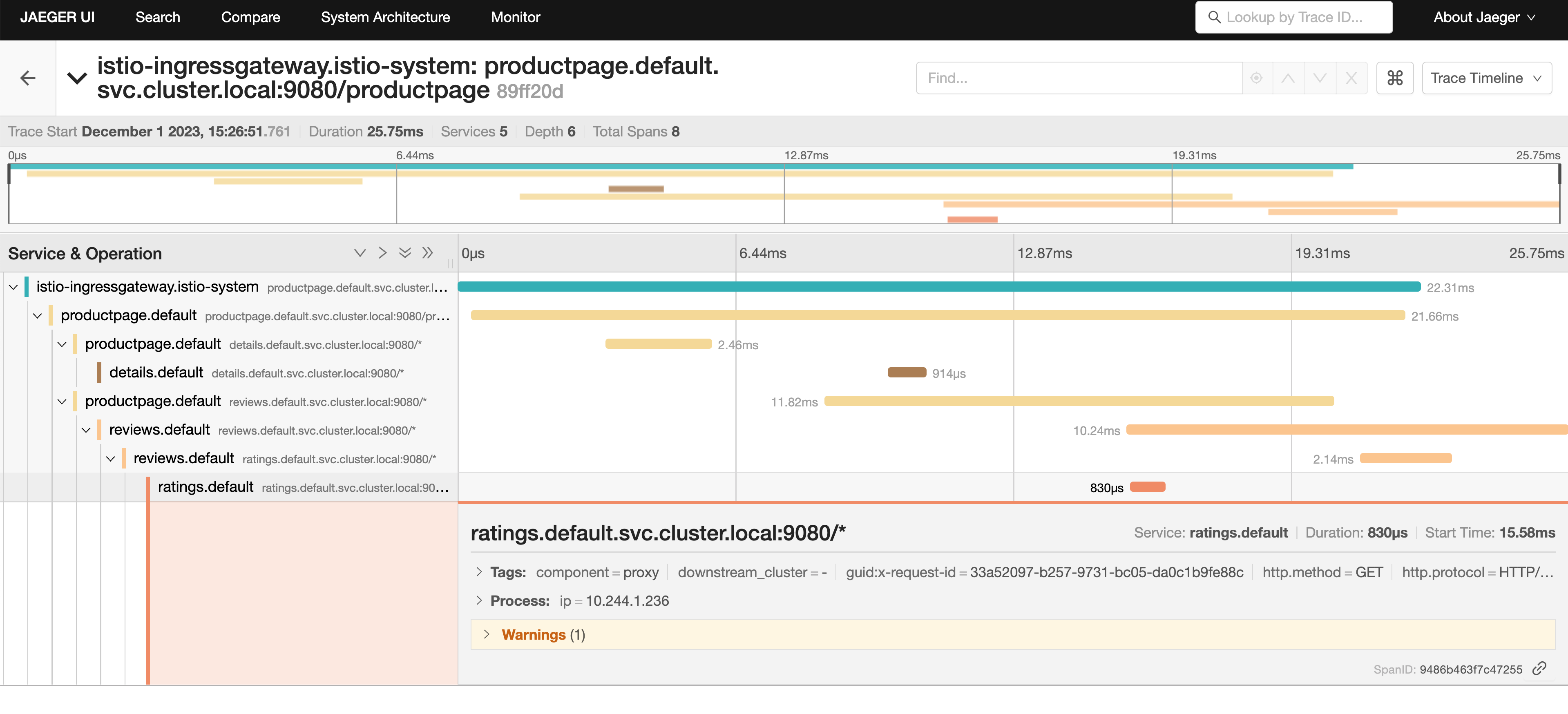1568x714 pixels.
Task: Click the column resize handle beside Service & Operation
Action: 451,263
